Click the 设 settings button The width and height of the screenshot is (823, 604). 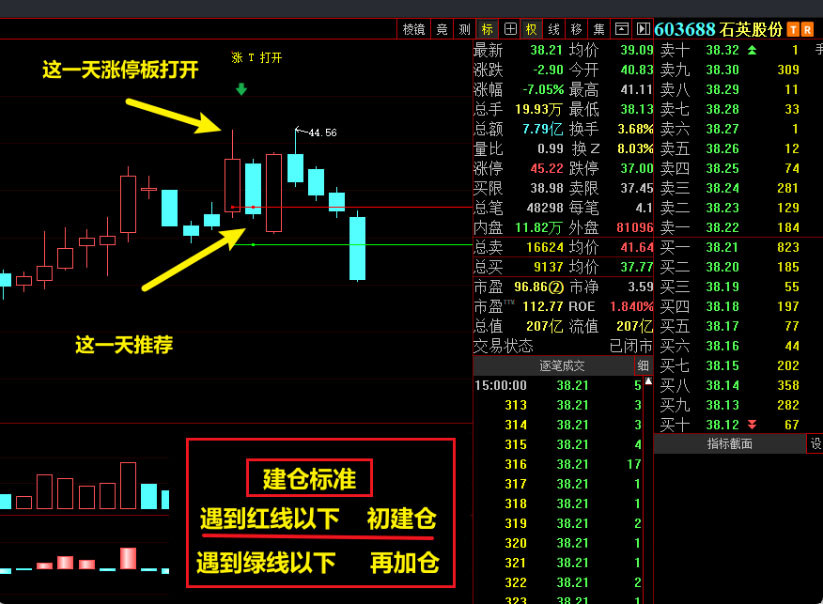coord(815,444)
